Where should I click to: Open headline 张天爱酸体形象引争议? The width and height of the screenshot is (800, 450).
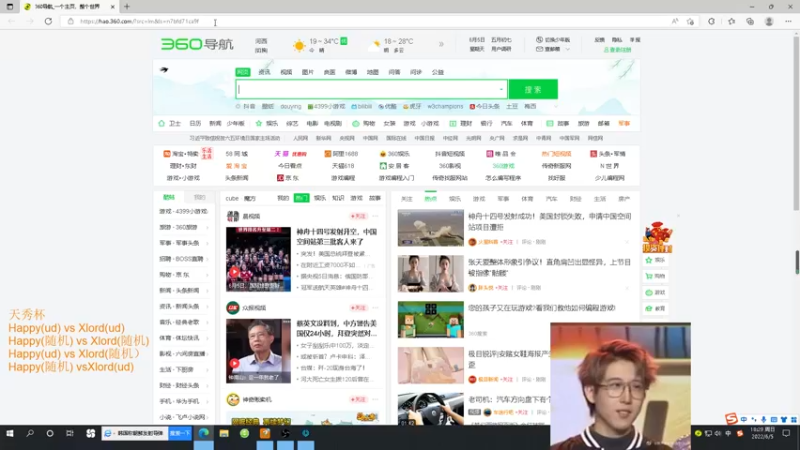click(x=549, y=267)
